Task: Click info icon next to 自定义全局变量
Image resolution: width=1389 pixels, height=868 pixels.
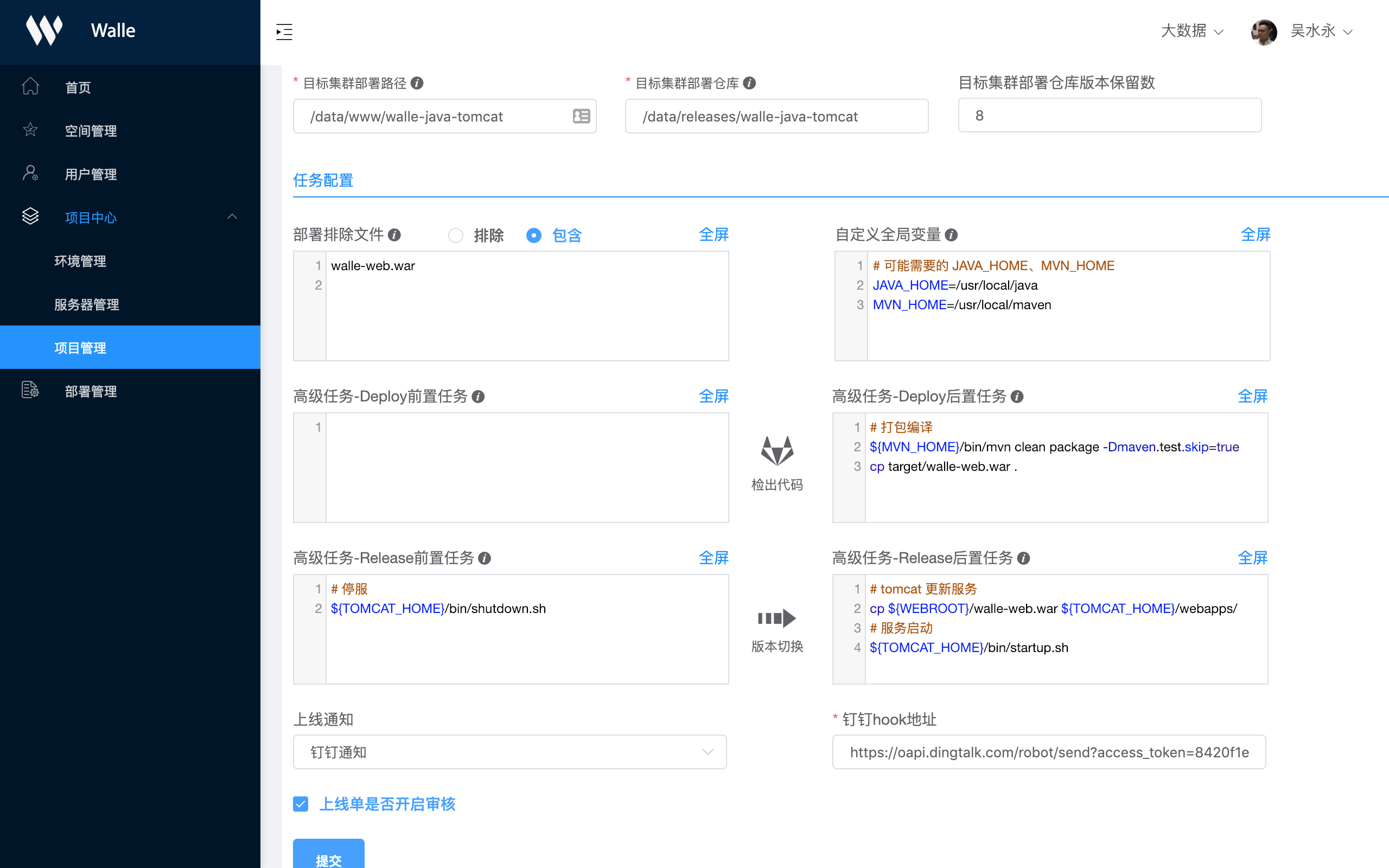Action: click(x=951, y=235)
